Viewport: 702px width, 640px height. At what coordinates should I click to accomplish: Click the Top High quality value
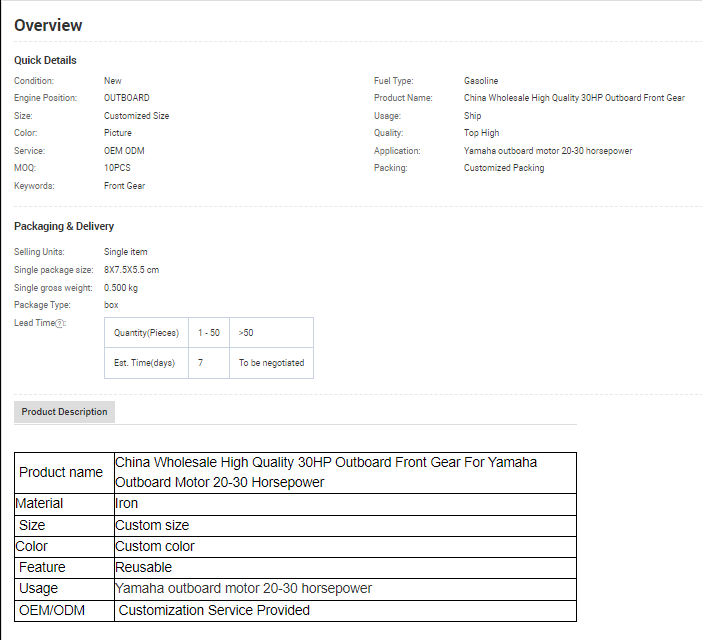point(481,133)
